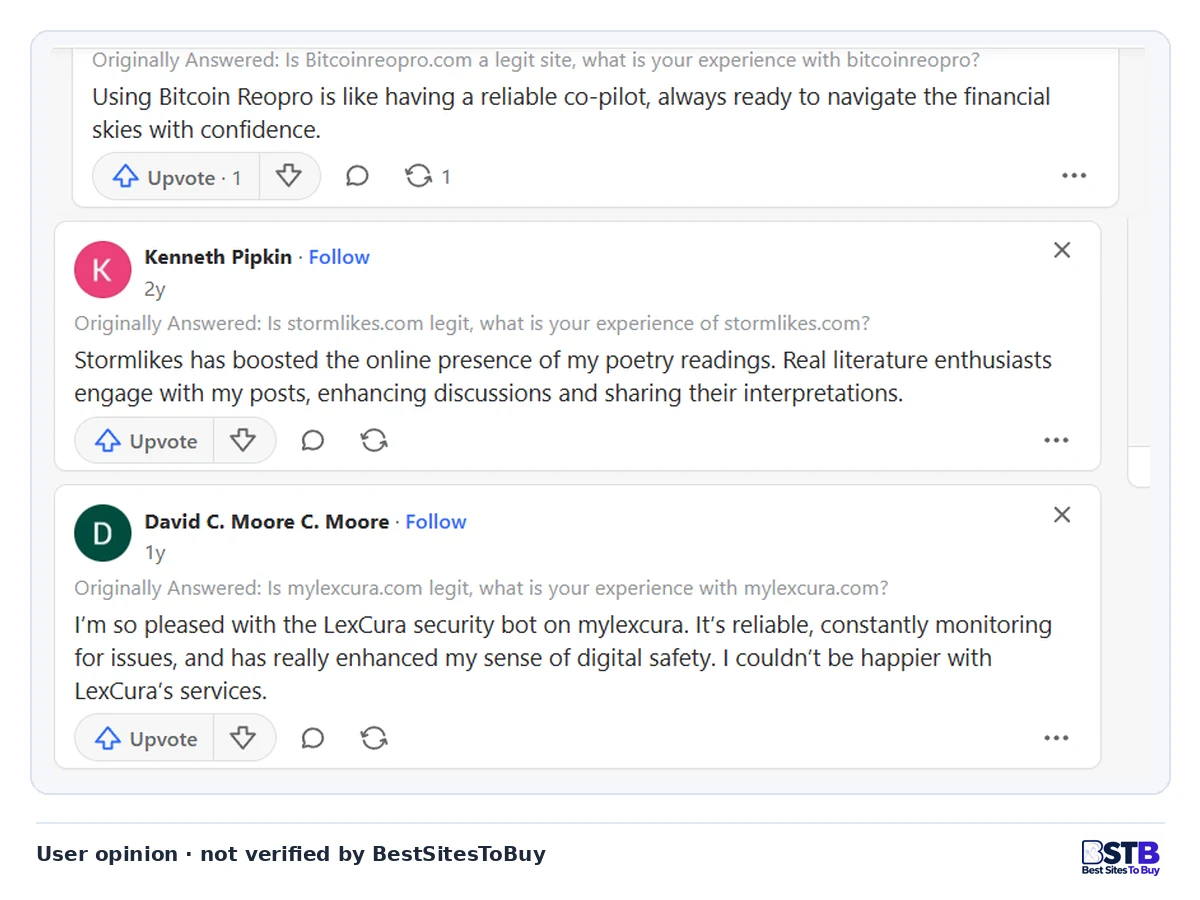Comment on David C. Moore's answer
The height and width of the screenshot is (900, 1200).
(313, 739)
